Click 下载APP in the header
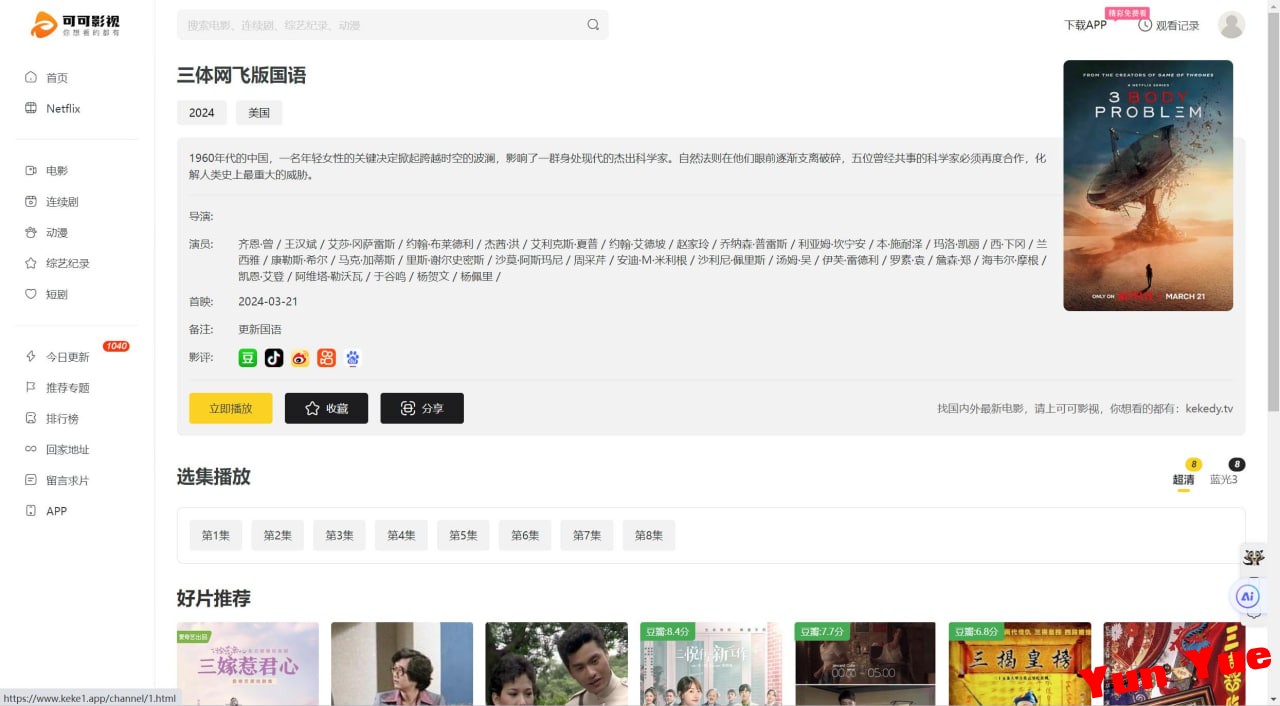This screenshot has height=706, width=1280. [1085, 25]
